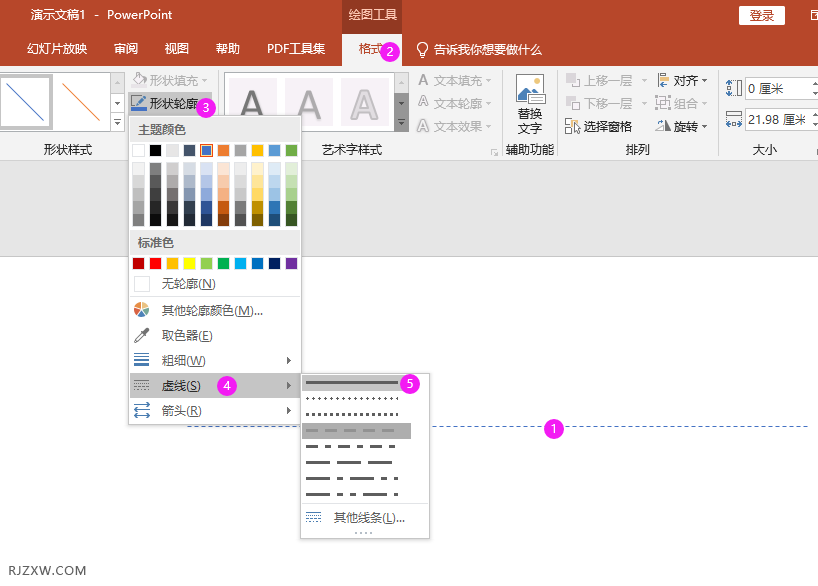Select the Eyedropper (取色器) option
This screenshot has height=586, width=818.
(214, 336)
